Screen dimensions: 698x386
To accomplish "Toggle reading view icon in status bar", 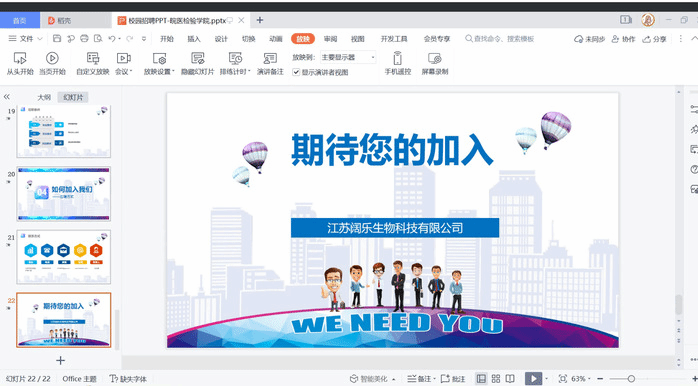I will (510, 379).
